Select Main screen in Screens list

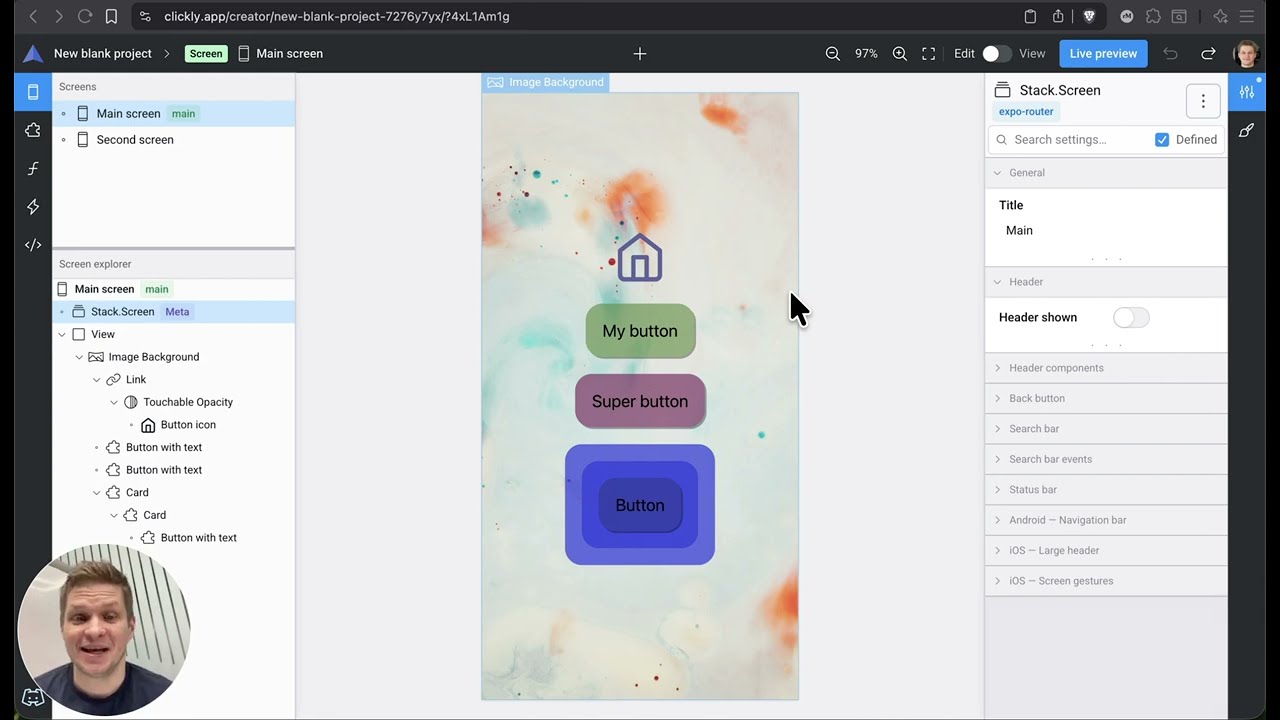click(174, 114)
